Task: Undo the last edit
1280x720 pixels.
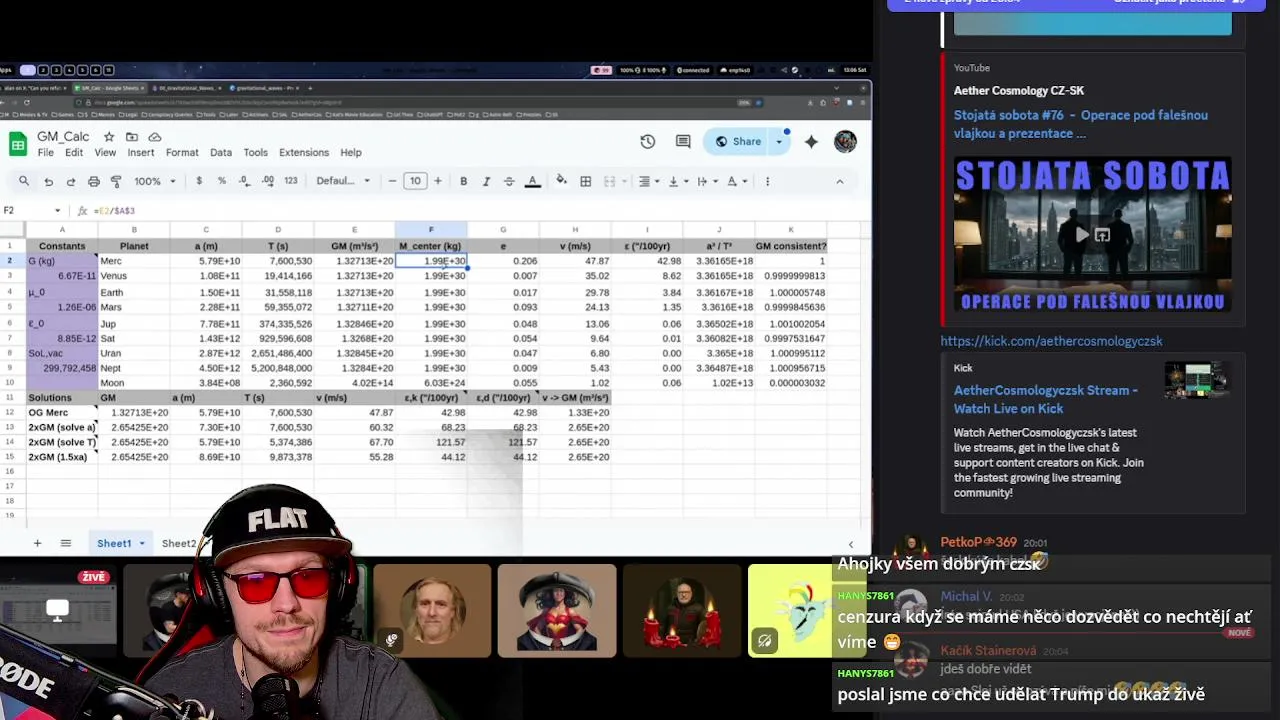Action: tap(48, 181)
